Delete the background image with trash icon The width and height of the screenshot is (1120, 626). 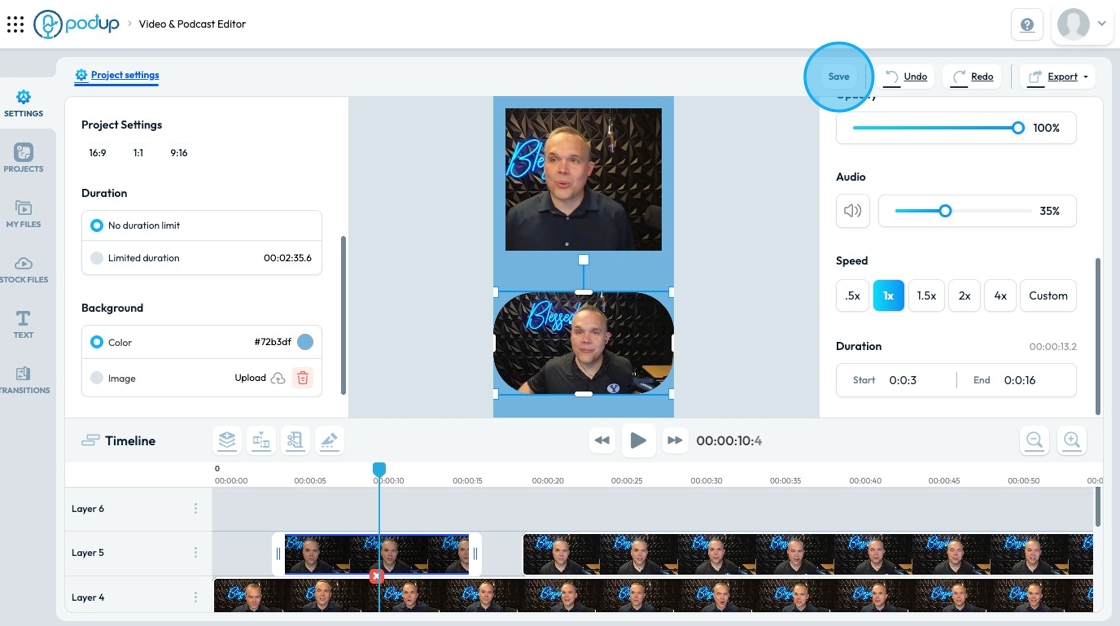(x=303, y=378)
